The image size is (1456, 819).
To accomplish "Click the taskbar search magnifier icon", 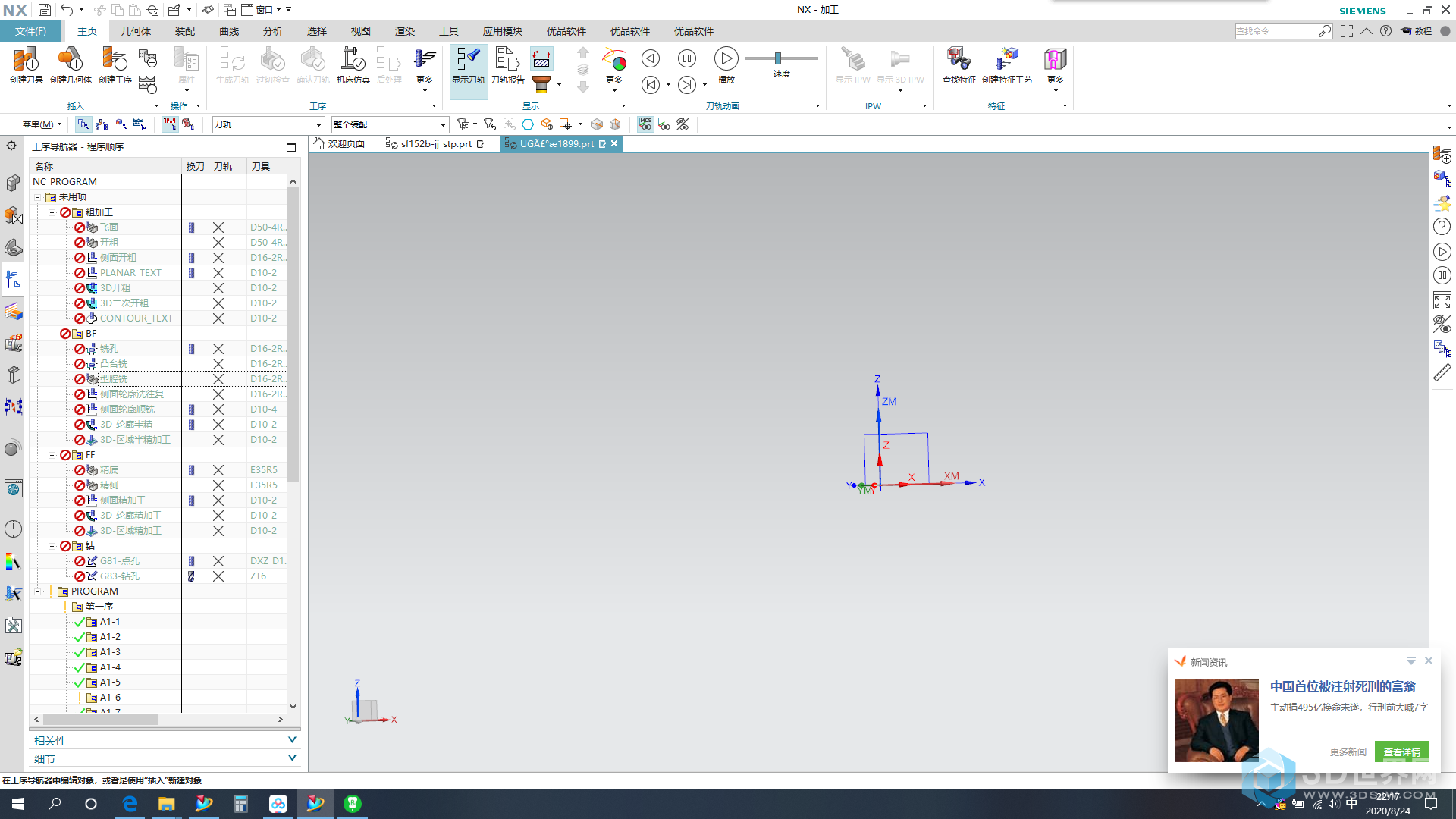I will [55, 804].
